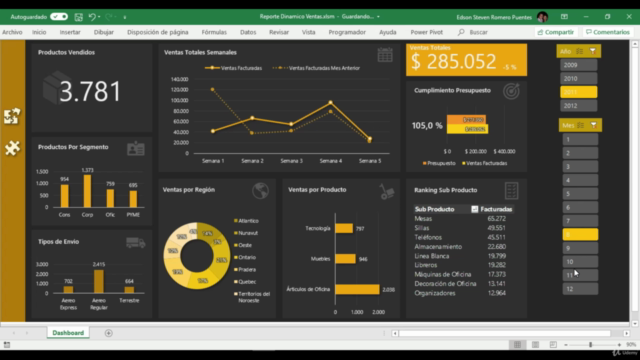Click the macro record icon in status bar
This screenshot has width=640, height=360.
pos(7,345)
